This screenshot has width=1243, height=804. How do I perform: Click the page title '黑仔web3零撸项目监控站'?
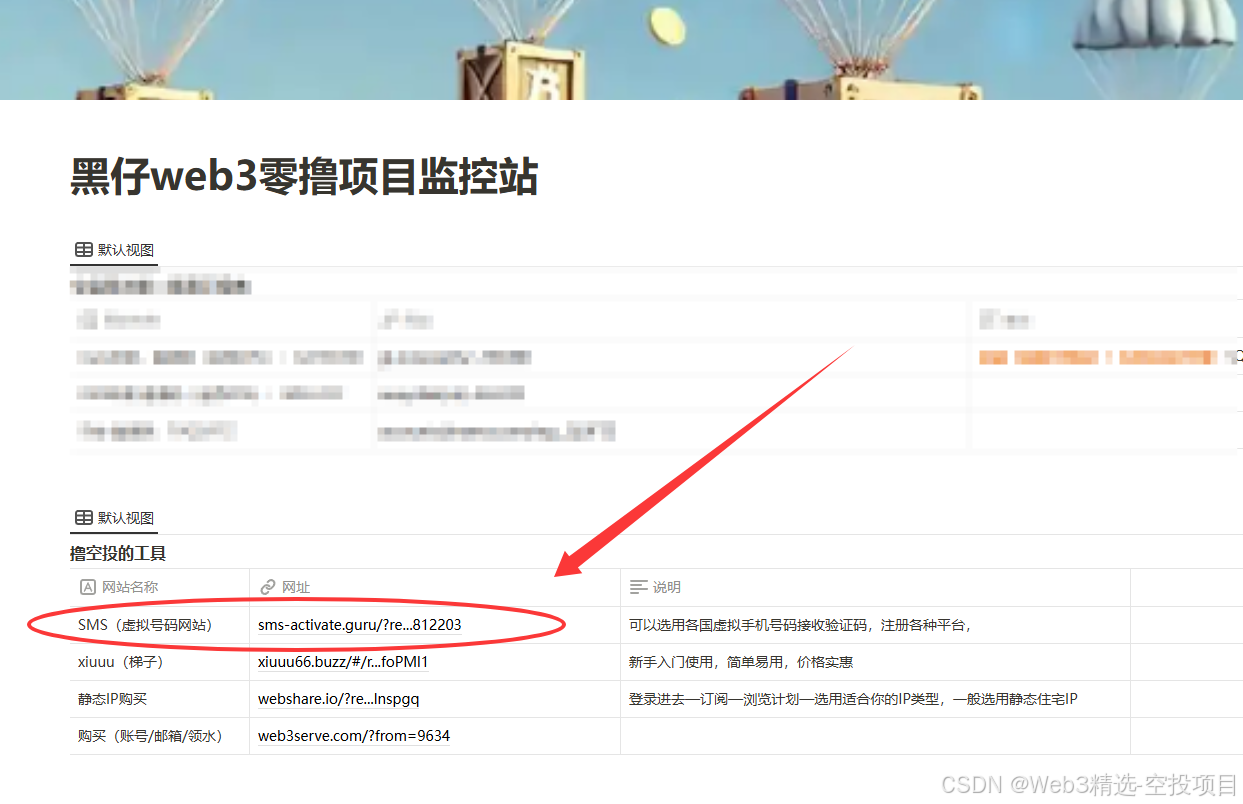pyautogui.click(x=304, y=177)
